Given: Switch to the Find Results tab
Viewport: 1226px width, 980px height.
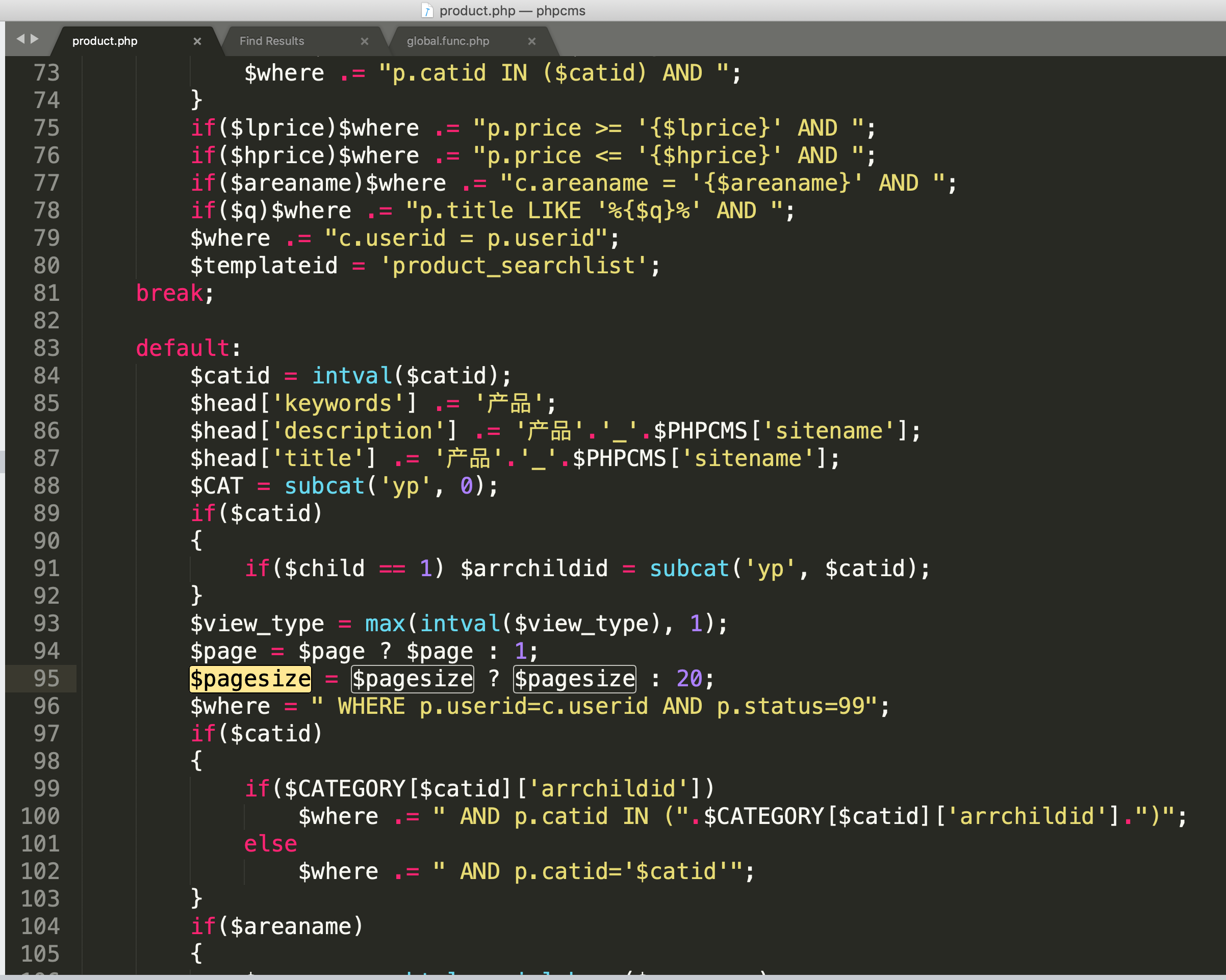Looking at the screenshot, I should tap(272, 41).
